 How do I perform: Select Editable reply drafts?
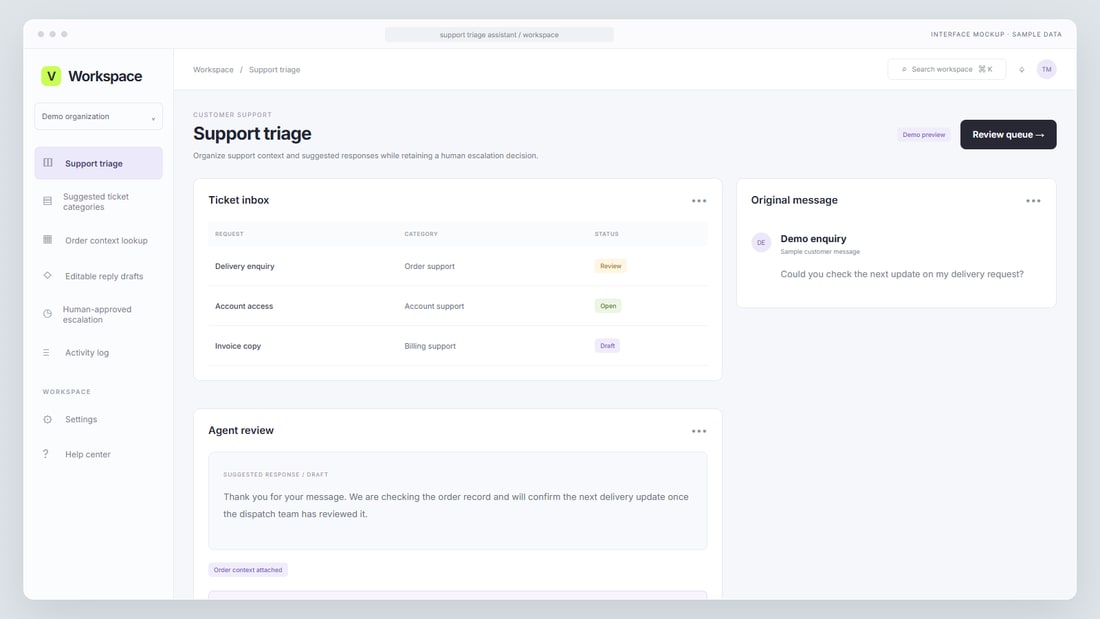point(98,276)
